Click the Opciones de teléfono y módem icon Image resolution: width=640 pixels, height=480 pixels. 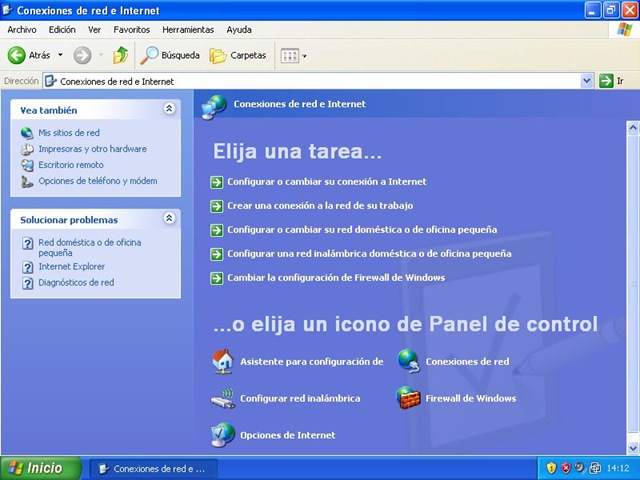pos(27,181)
